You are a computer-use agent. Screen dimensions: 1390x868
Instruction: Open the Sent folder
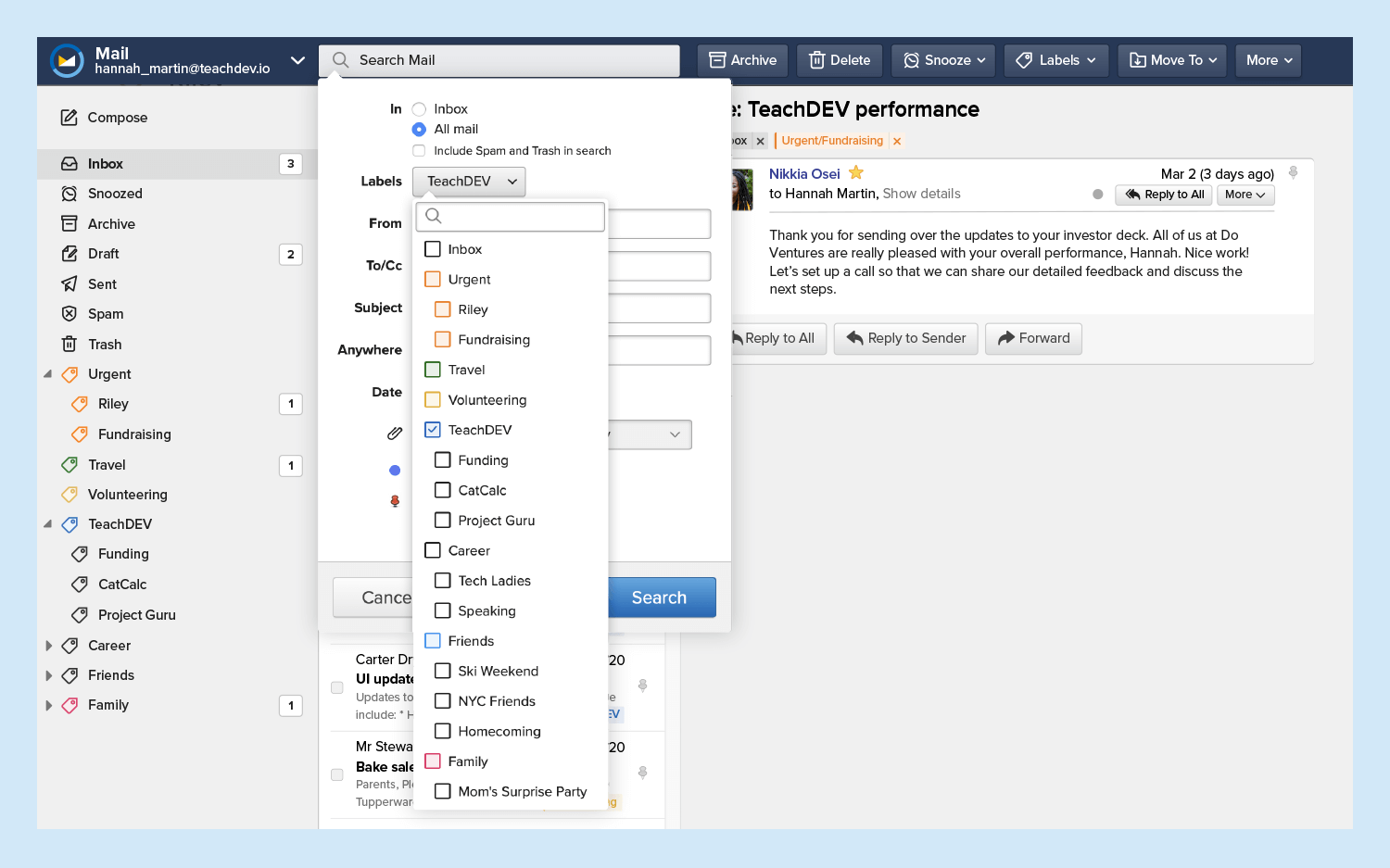102,284
